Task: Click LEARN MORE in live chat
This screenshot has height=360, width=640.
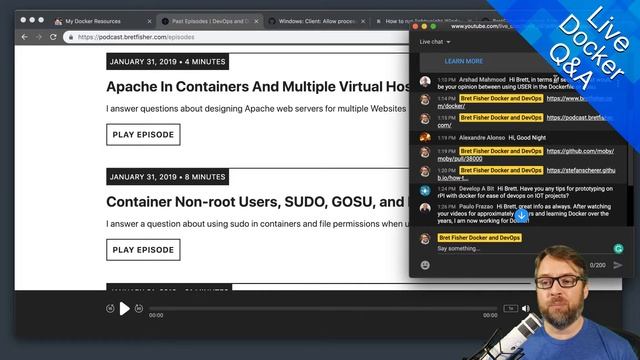Action: tap(464, 61)
